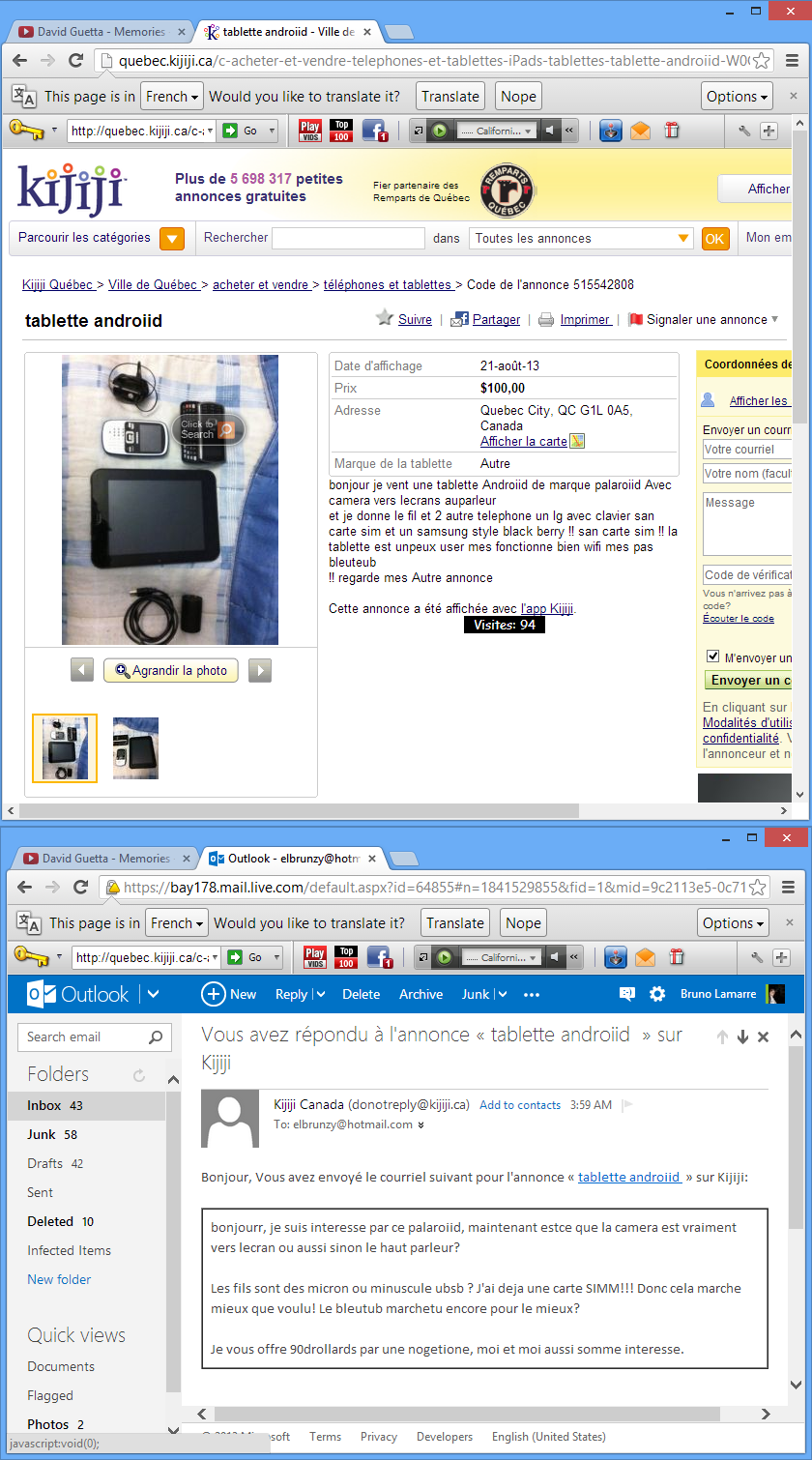The width and height of the screenshot is (812, 1460).
Task: Expand 'Parcourir les catégories' orange dropdown
Action: (171, 239)
